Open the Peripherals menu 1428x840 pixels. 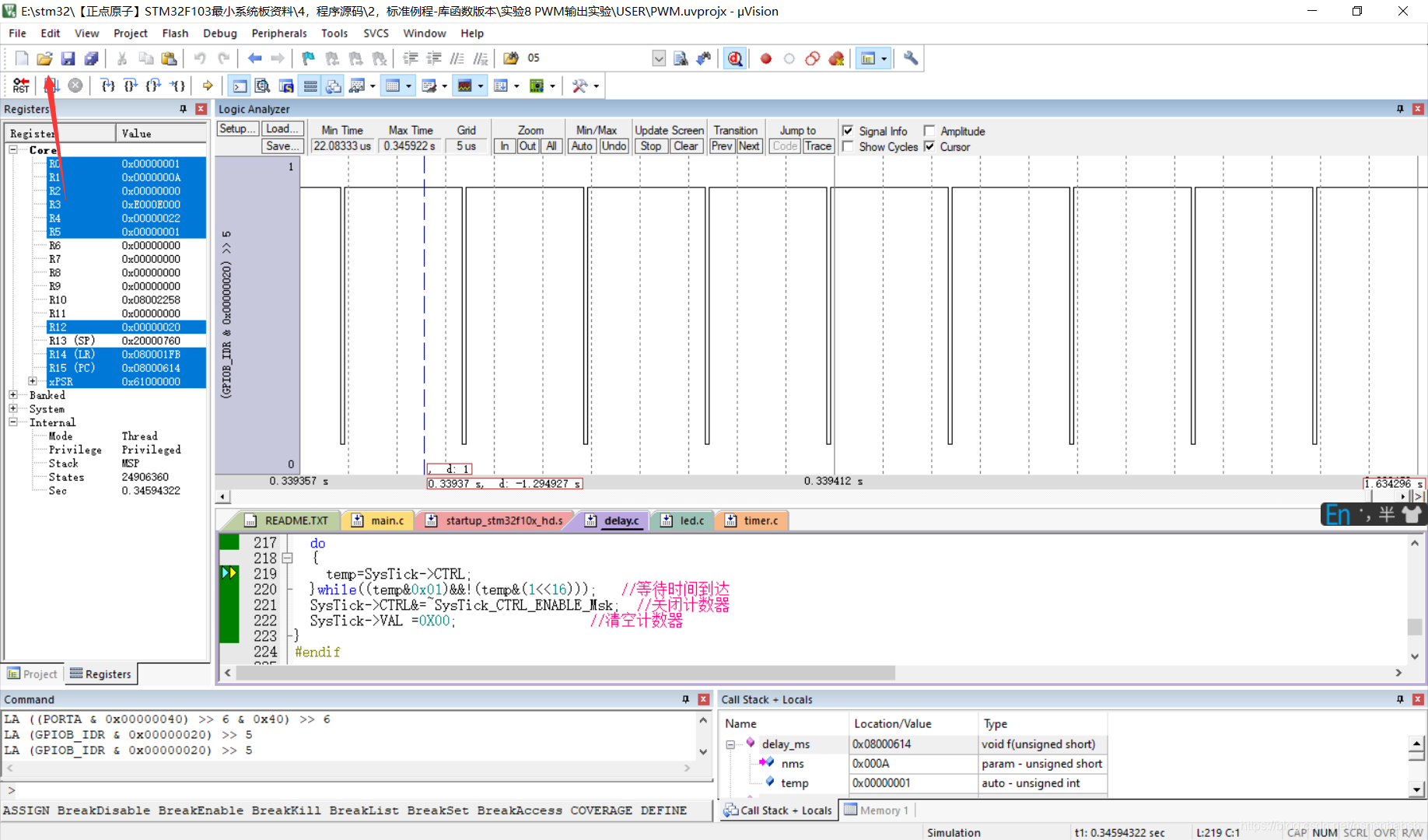[279, 33]
